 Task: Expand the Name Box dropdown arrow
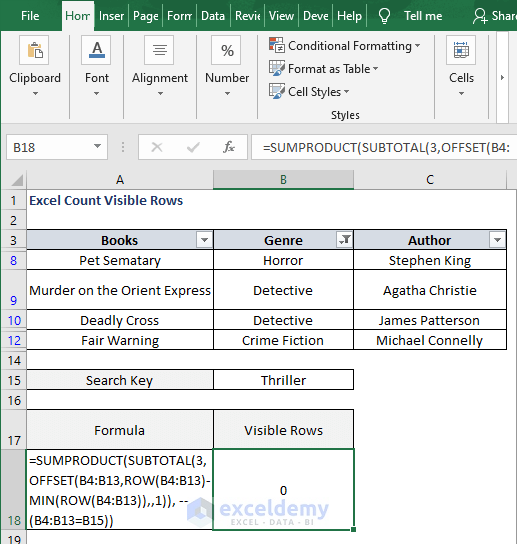pyautogui.click(x=98, y=146)
